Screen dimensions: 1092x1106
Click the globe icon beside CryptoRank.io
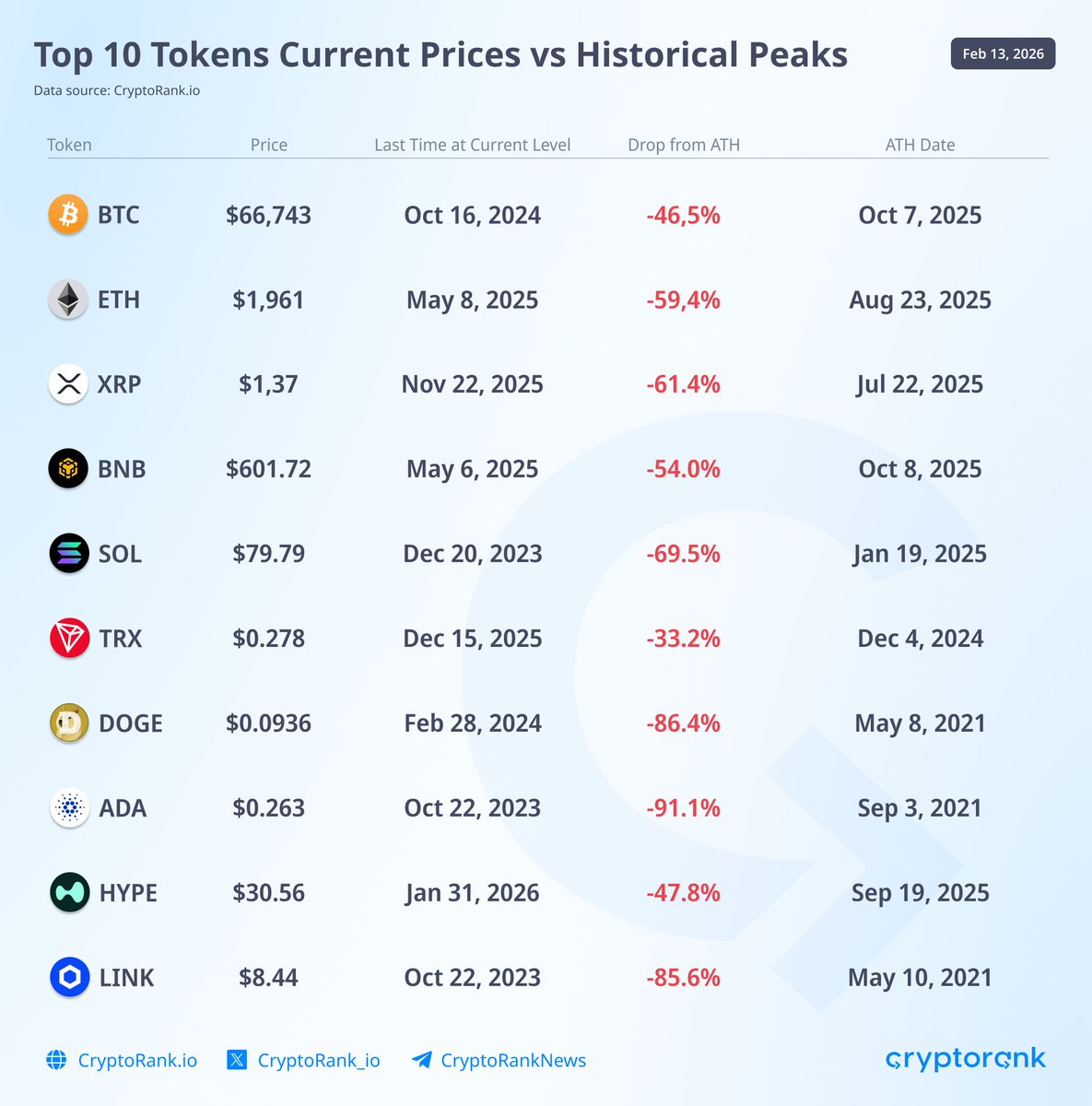click(56, 1060)
